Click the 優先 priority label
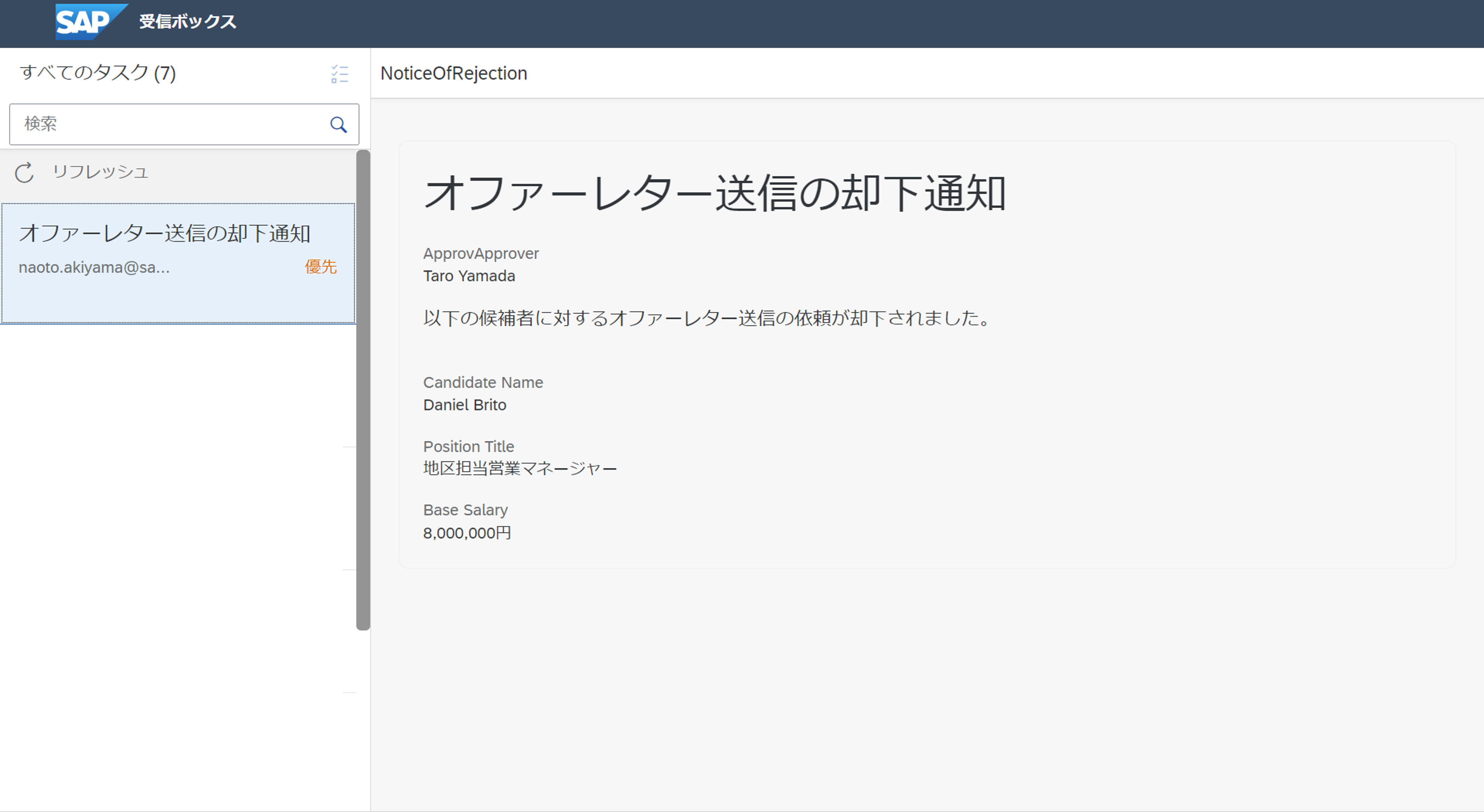Viewport: 1484px width, 812px height. 321,267
